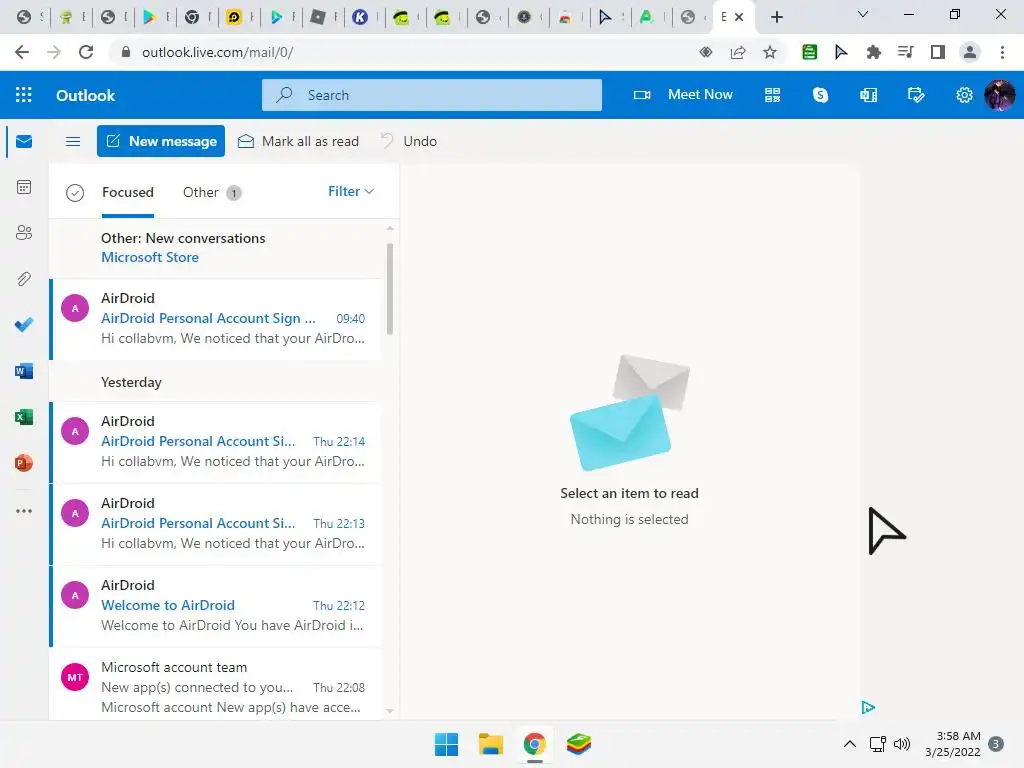Click the search magnifier icon

point(284,95)
